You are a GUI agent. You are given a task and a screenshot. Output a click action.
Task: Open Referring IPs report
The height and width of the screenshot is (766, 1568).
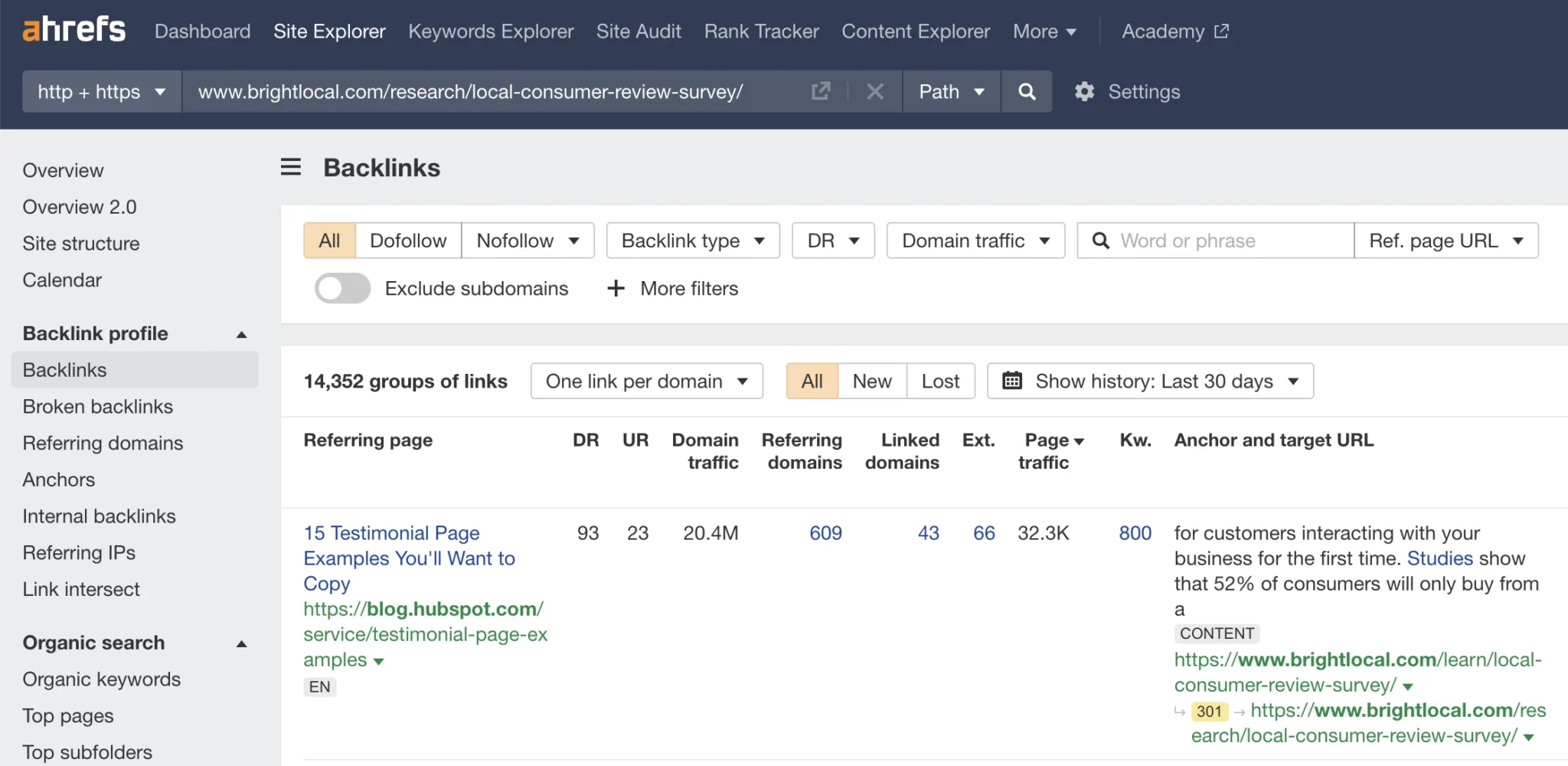click(79, 553)
